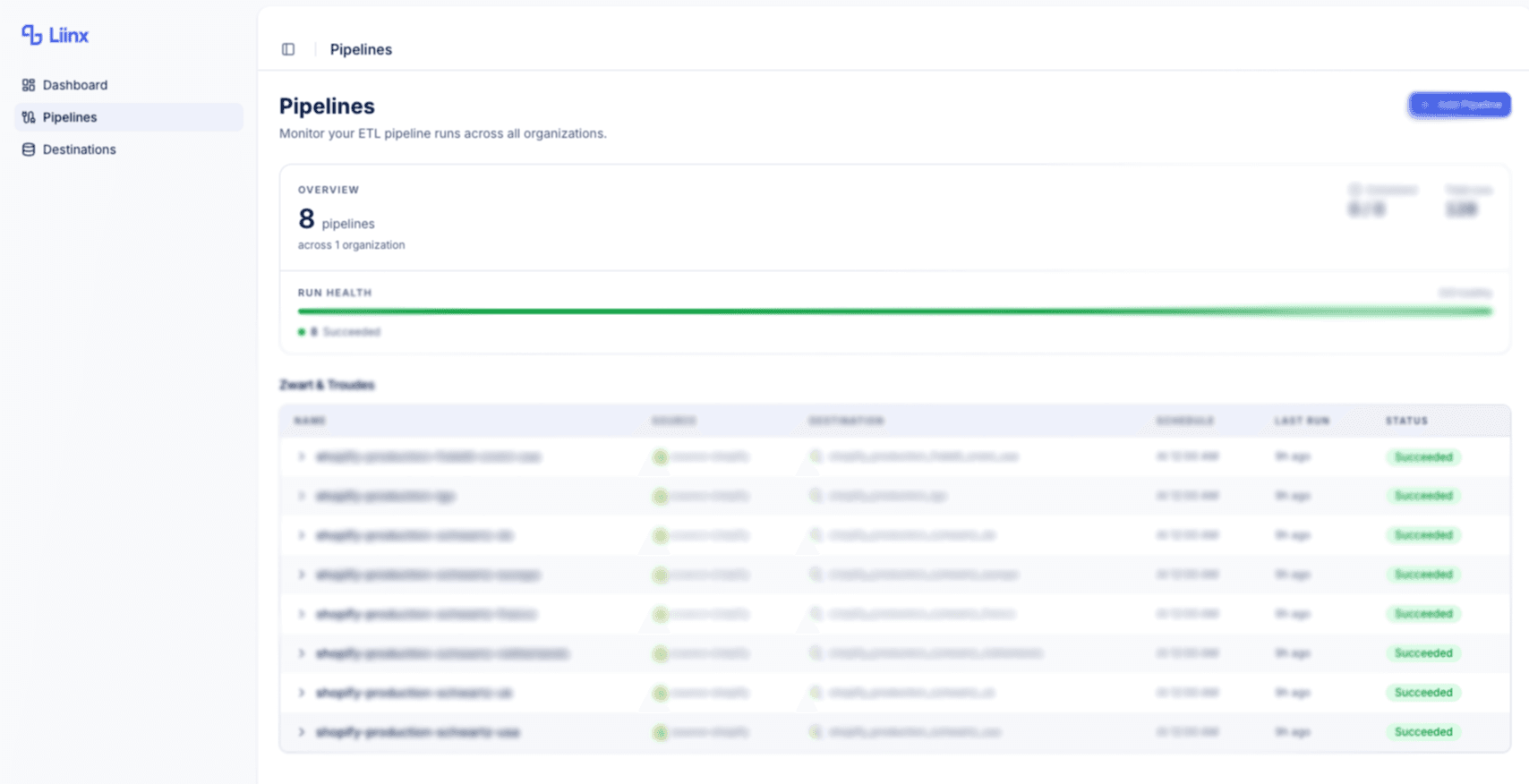Toggle the sidebar panel icon
Image resolution: width=1529 pixels, height=784 pixels.
click(288, 49)
